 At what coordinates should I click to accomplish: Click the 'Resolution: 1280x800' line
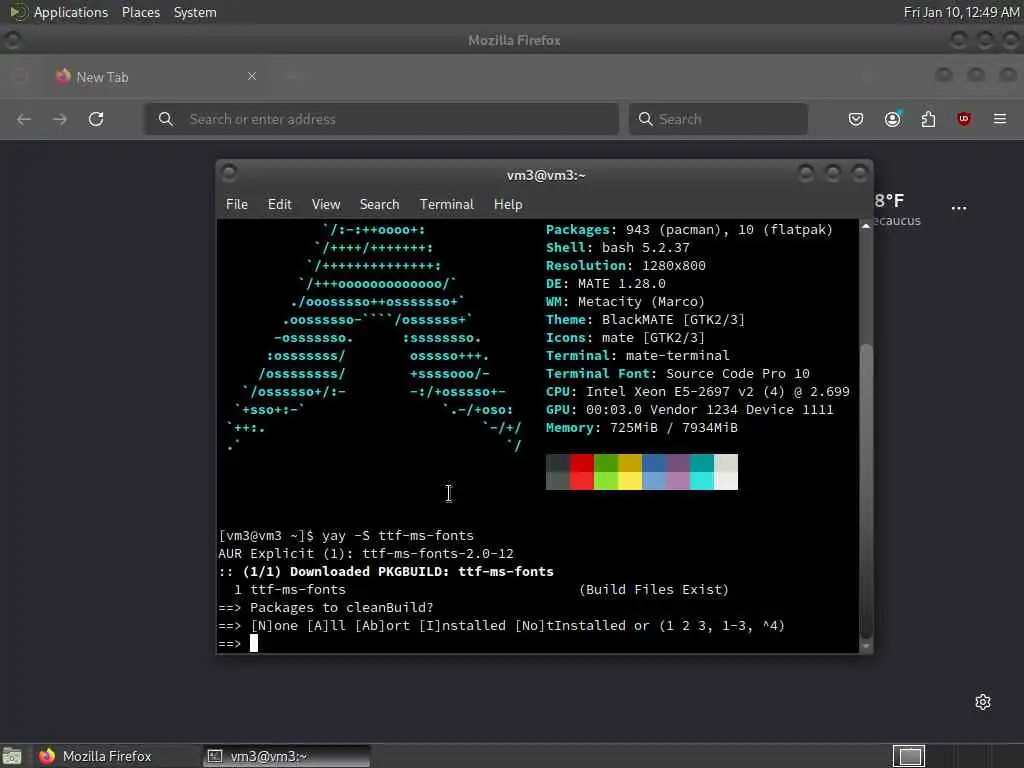click(x=626, y=266)
